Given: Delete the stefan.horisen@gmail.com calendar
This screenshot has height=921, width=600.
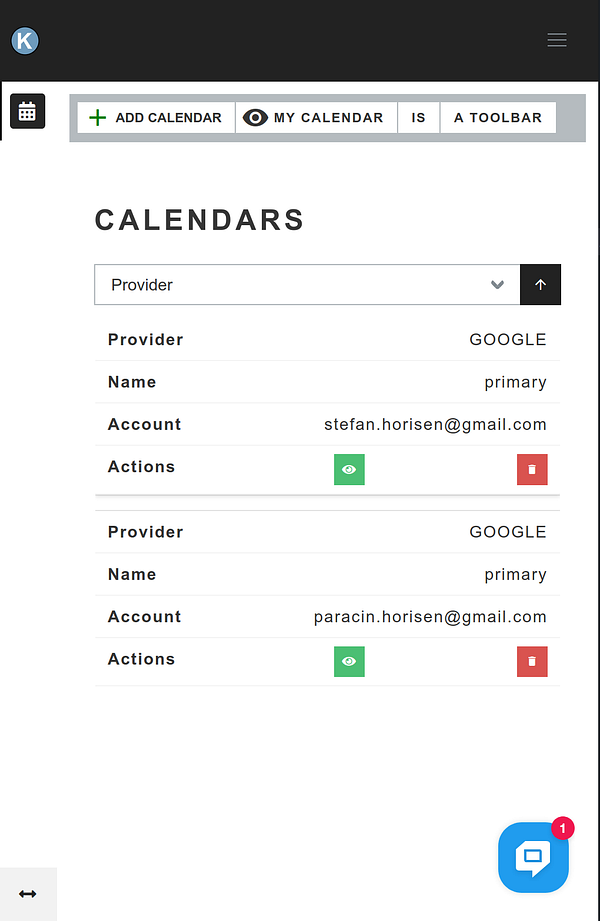Looking at the screenshot, I should tap(532, 469).
